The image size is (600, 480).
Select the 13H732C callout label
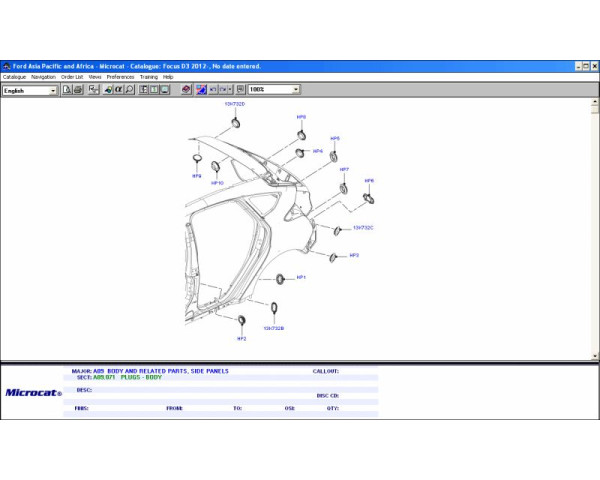click(362, 227)
